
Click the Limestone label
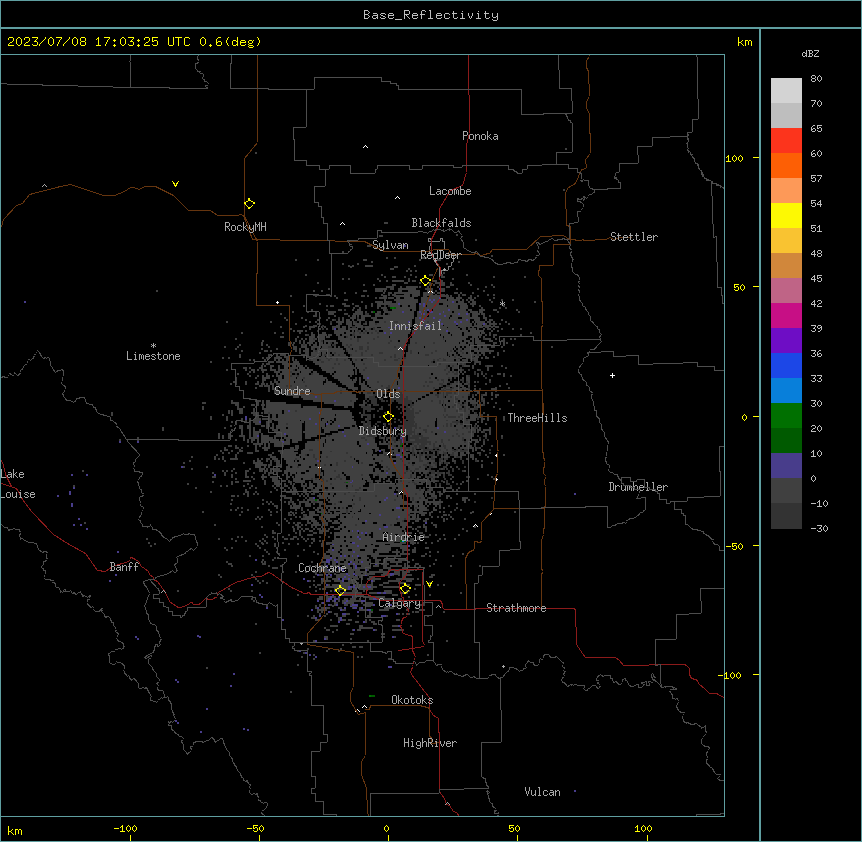(153, 356)
